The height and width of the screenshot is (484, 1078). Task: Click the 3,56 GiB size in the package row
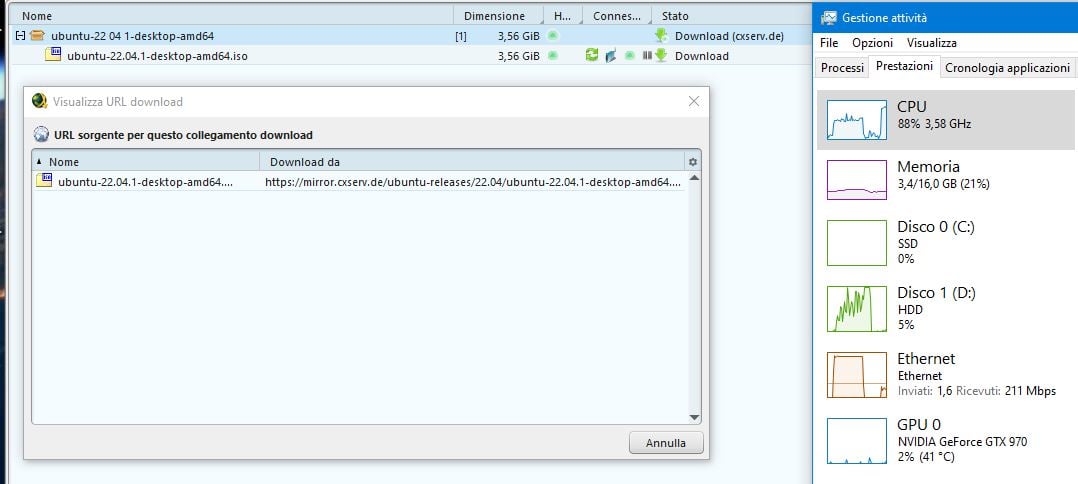pos(518,36)
